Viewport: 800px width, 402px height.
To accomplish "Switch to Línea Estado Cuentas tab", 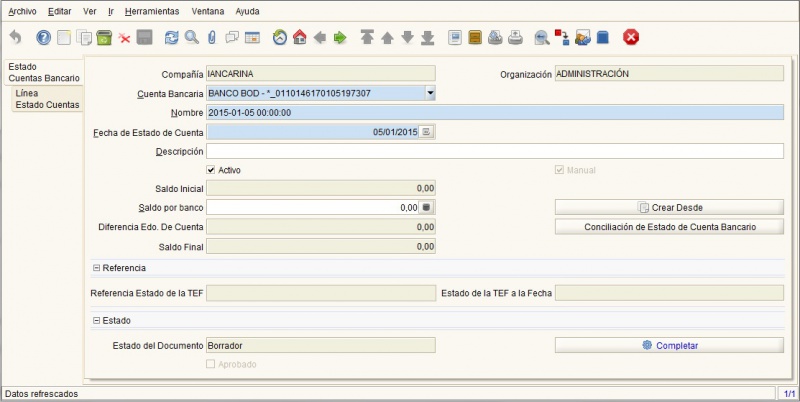I will click(x=47, y=99).
